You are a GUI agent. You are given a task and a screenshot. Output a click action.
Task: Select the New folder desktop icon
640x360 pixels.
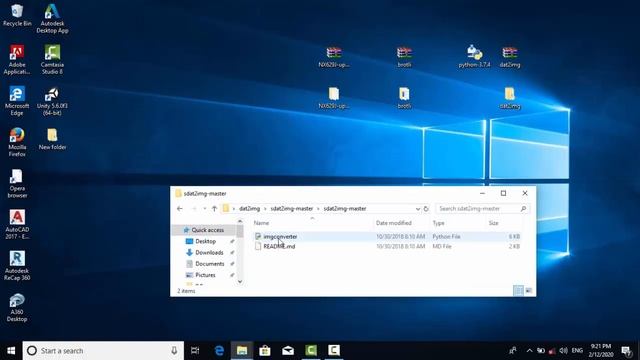point(52,139)
